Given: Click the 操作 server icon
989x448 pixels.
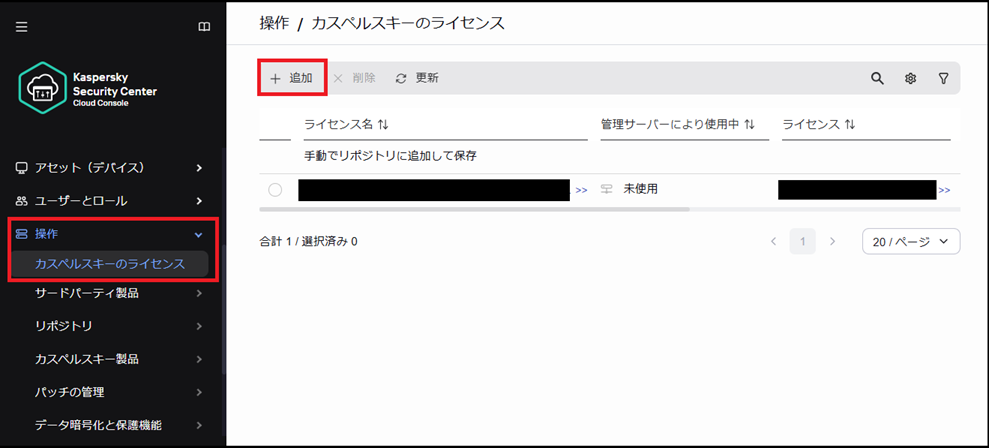Looking at the screenshot, I should point(21,235).
